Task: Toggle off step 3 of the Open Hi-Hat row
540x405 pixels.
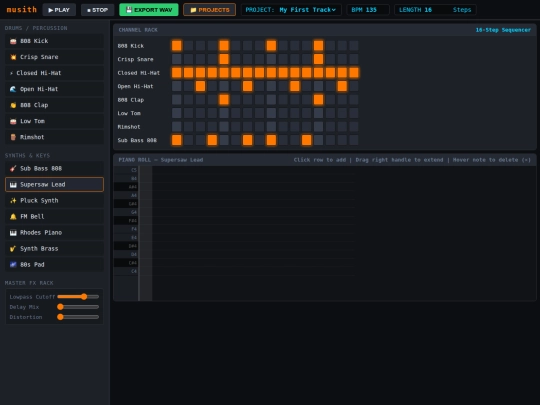Action: click(200, 86)
